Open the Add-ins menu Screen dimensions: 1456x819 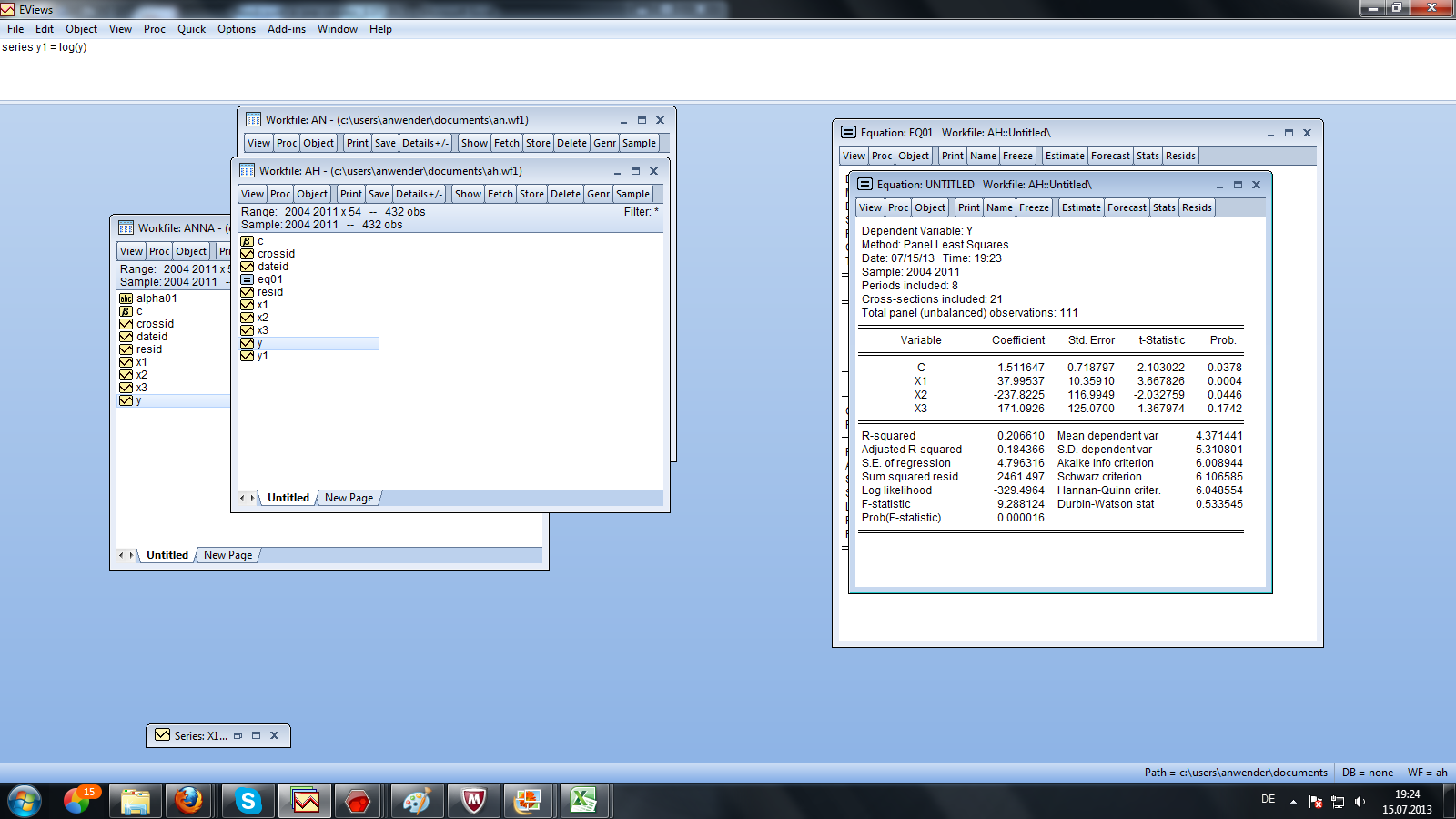pos(287,29)
